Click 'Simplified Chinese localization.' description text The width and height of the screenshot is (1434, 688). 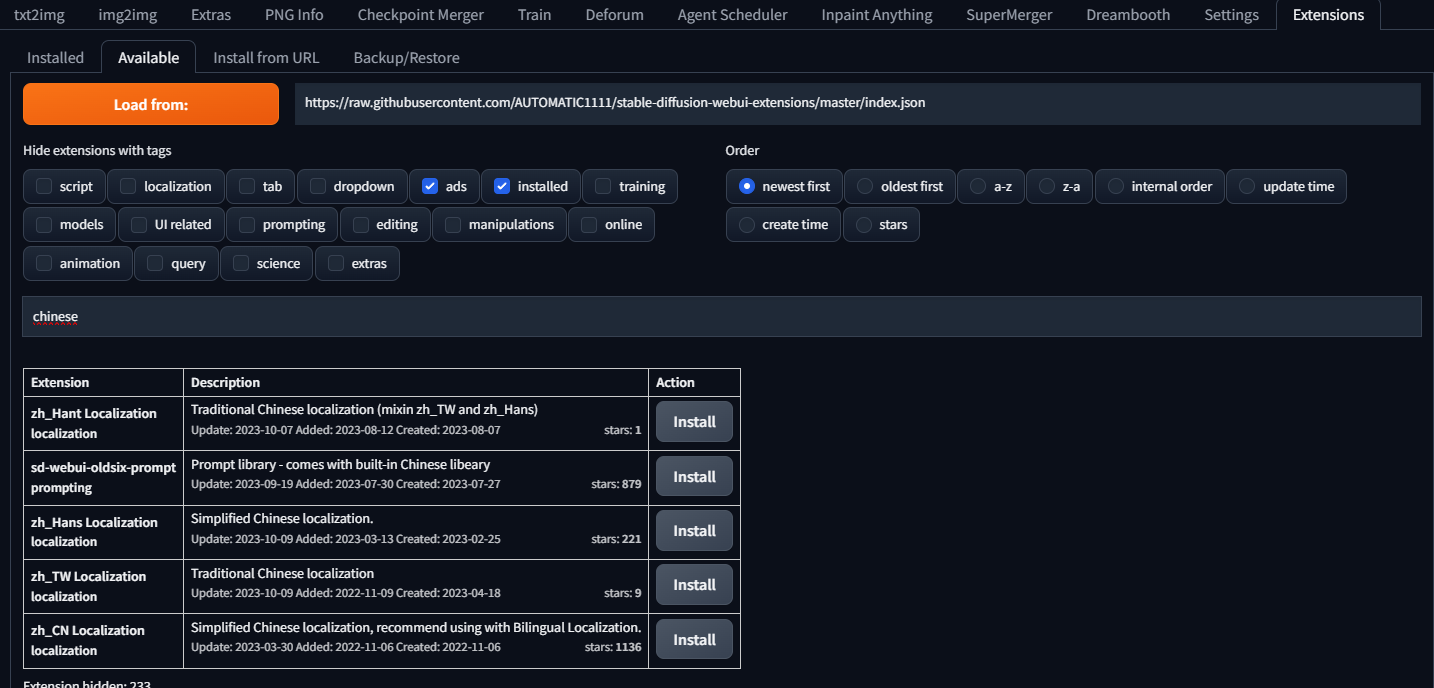coord(282,518)
